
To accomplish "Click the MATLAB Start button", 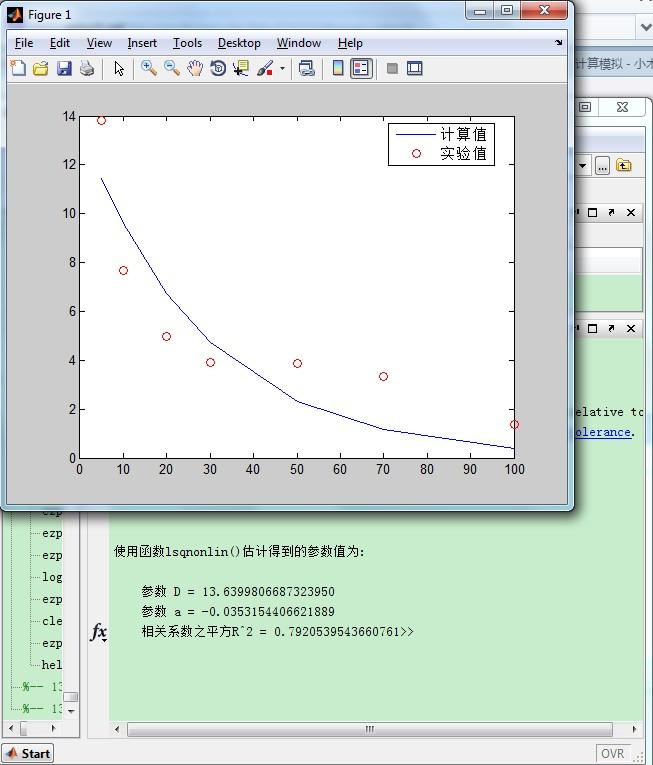I will point(28,754).
